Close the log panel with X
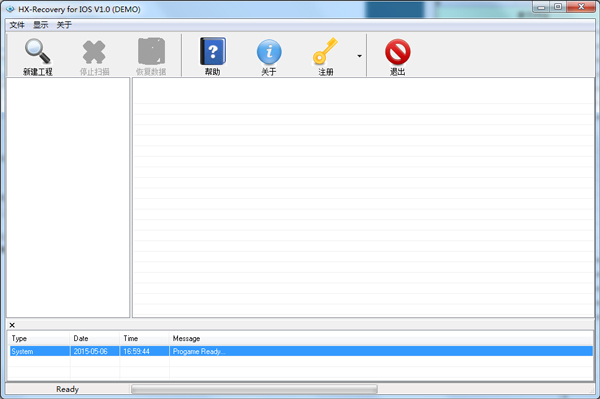 12,325
